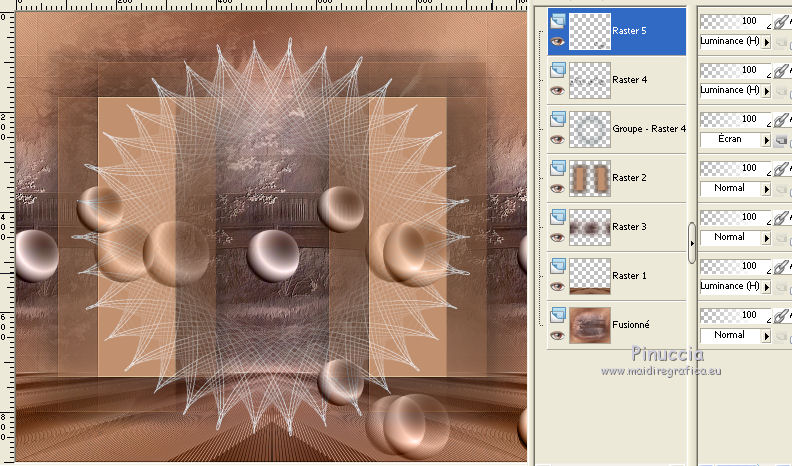Click Raster 4 opacity slider at 100
This screenshot has height=466, width=792.
tap(735, 70)
